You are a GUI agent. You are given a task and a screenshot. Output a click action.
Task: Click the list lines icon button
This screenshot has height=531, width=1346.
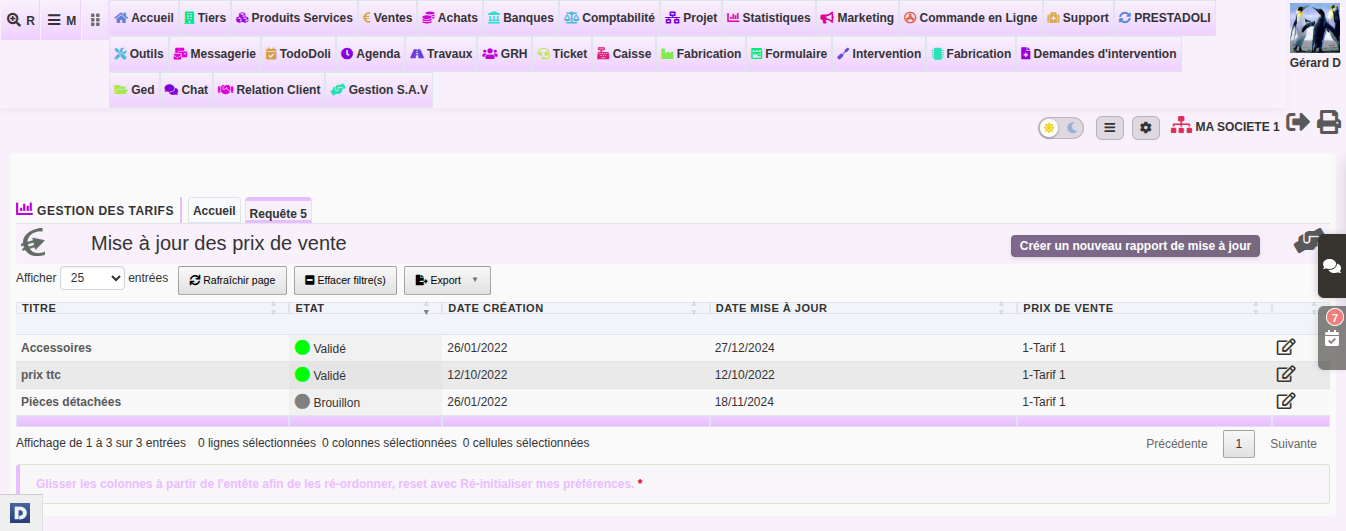pos(1110,128)
